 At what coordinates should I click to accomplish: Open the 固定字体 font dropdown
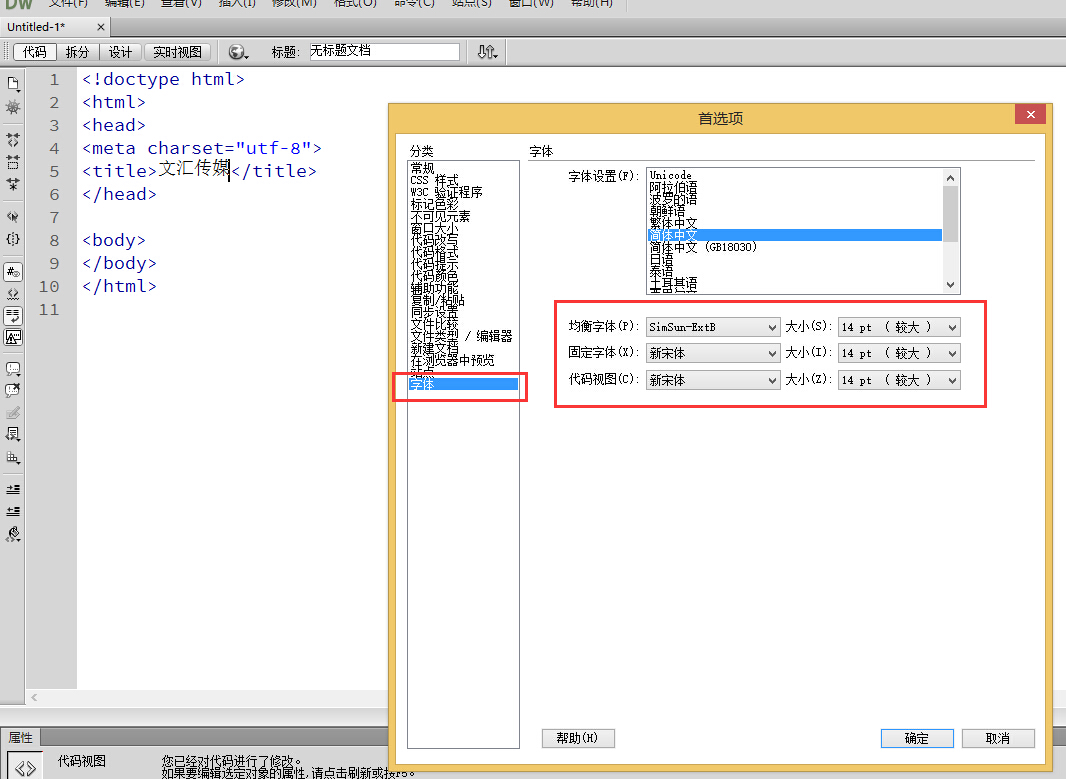pyautogui.click(x=712, y=353)
